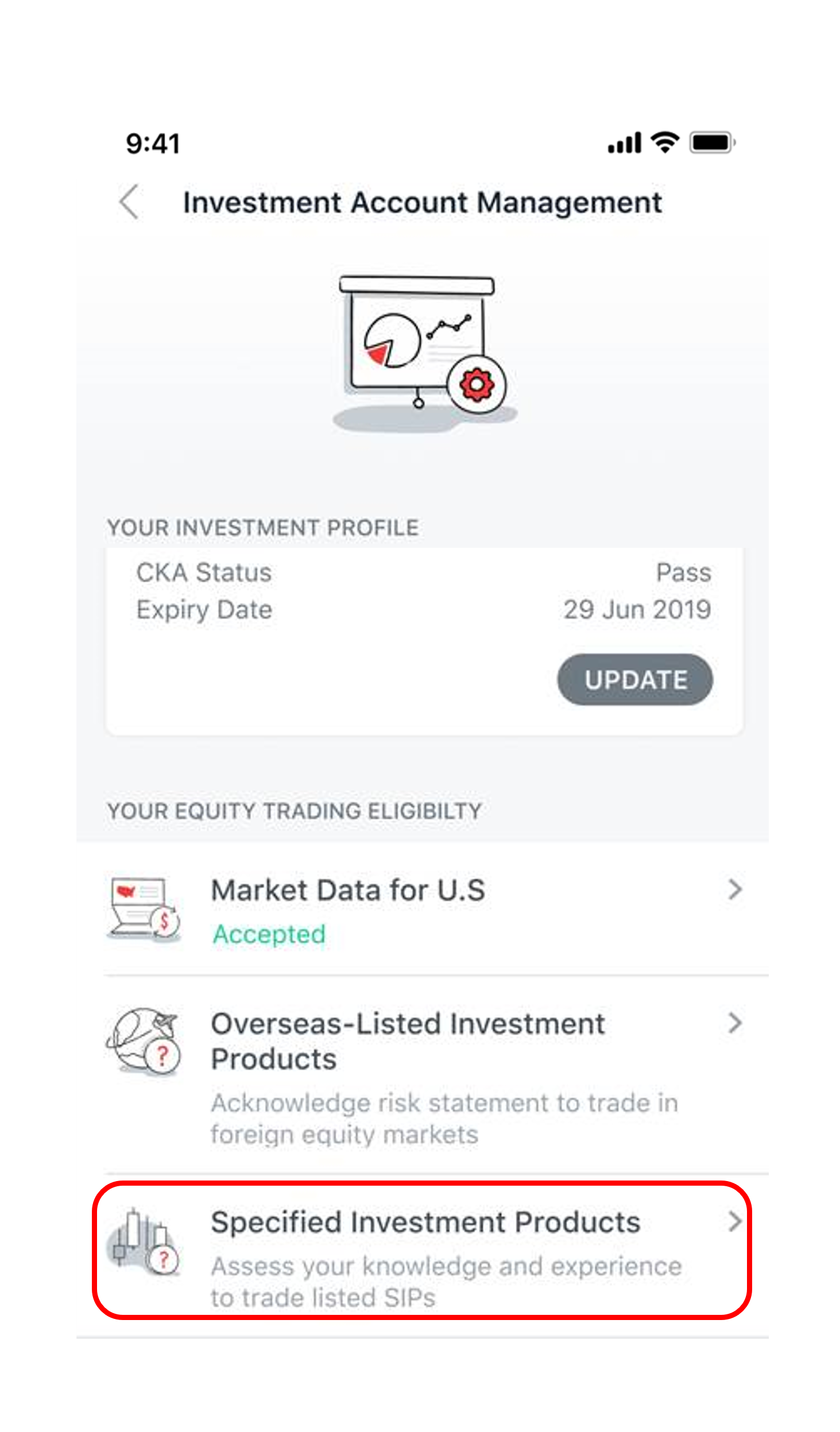Screen dimensions: 840x1432
Task: Expand Market Data for U.S chevron
Action: [x=735, y=889]
